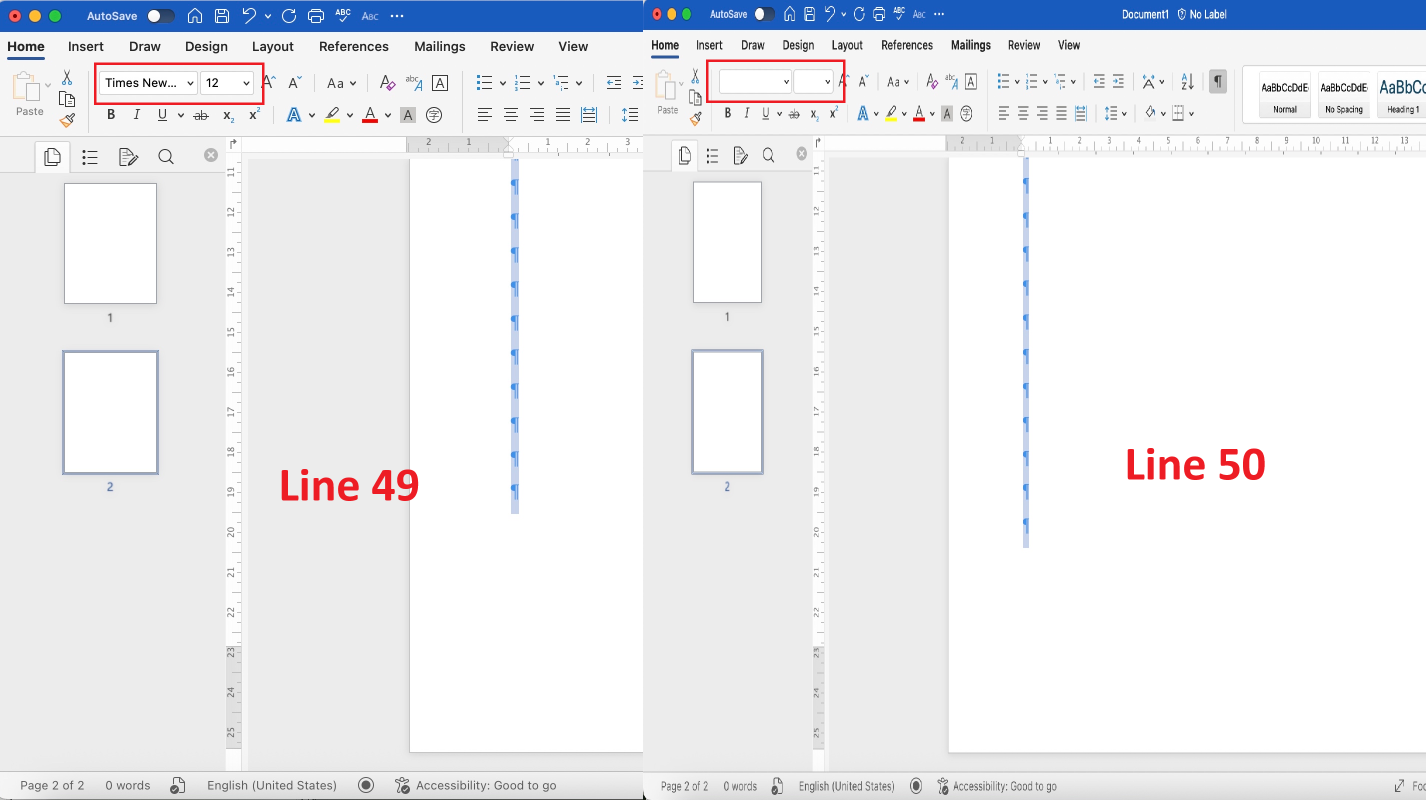This screenshot has height=800, width=1426.
Task: Toggle AutoSave in the Document1 window
Action: pyautogui.click(x=764, y=14)
